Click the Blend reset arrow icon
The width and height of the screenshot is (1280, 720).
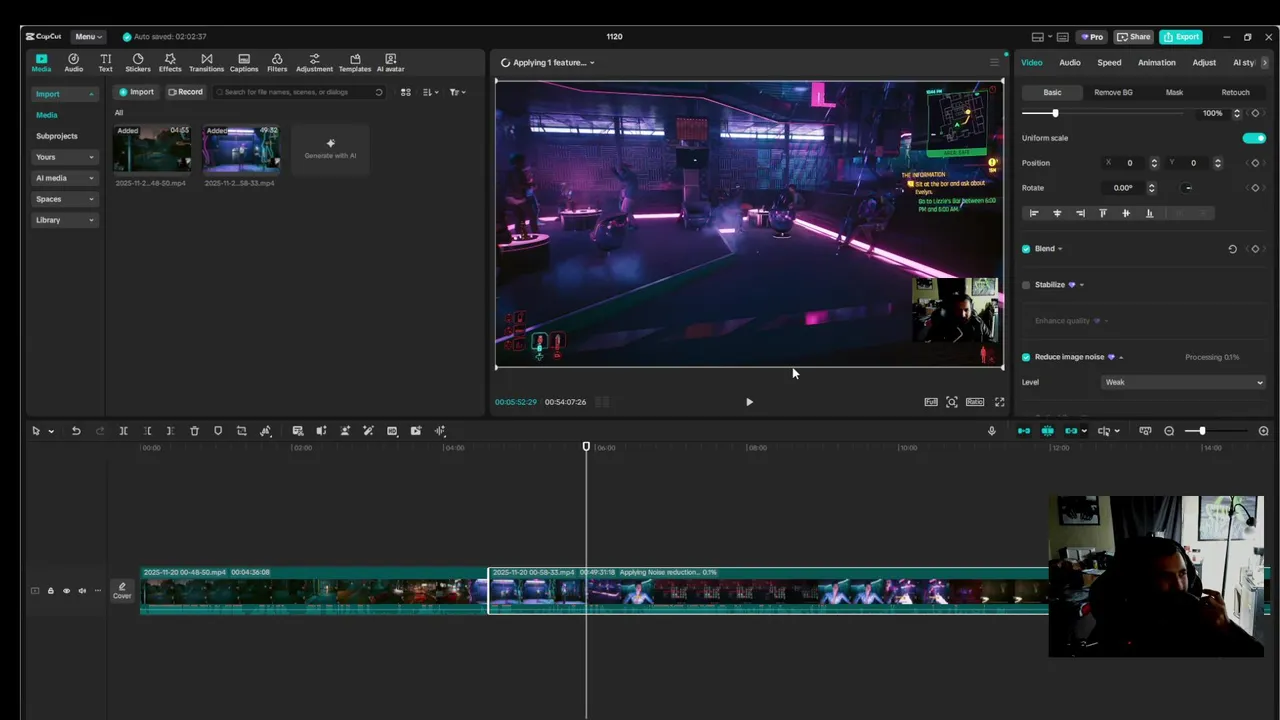pyautogui.click(x=1232, y=249)
